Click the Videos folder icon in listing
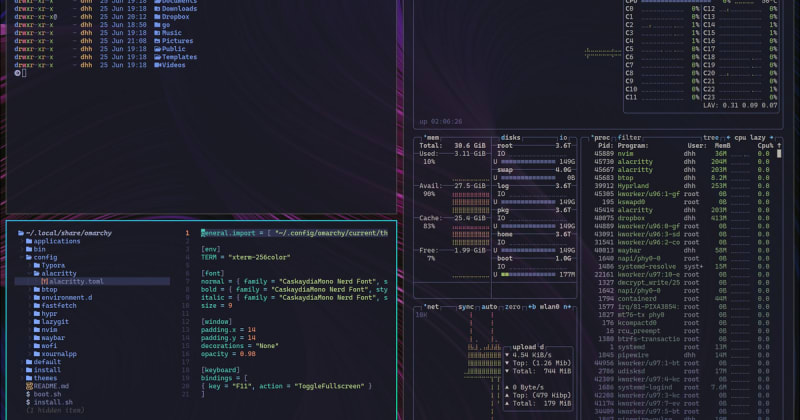This screenshot has width=800, height=420. (x=156, y=65)
